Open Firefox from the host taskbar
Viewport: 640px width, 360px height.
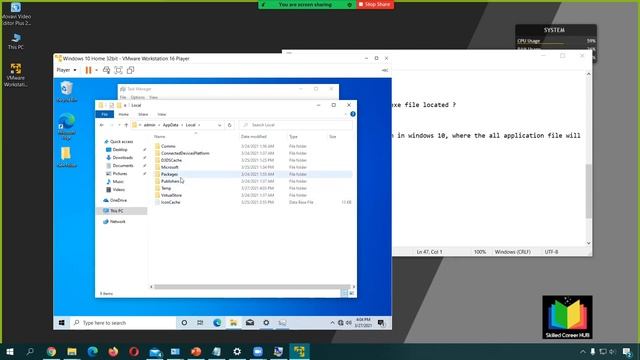[x=113, y=351]
